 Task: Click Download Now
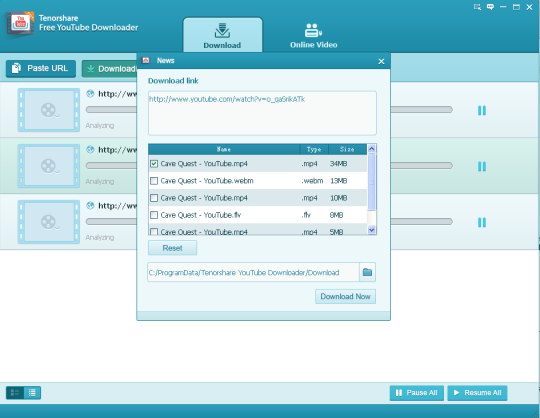(x=345, y=296)
